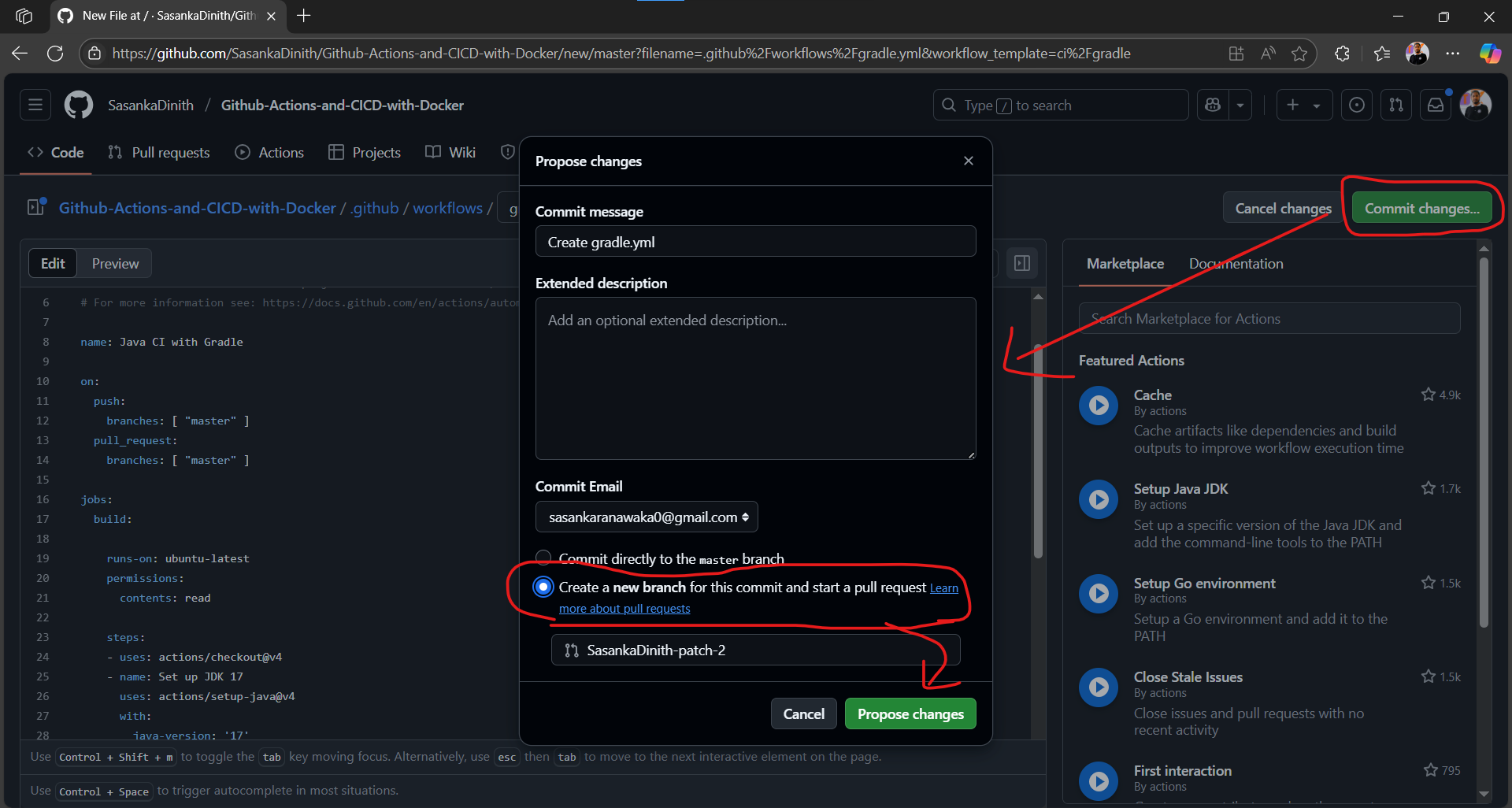Open the Close Stale Issues action title
1512x808 pixels.
(1188, 676)
